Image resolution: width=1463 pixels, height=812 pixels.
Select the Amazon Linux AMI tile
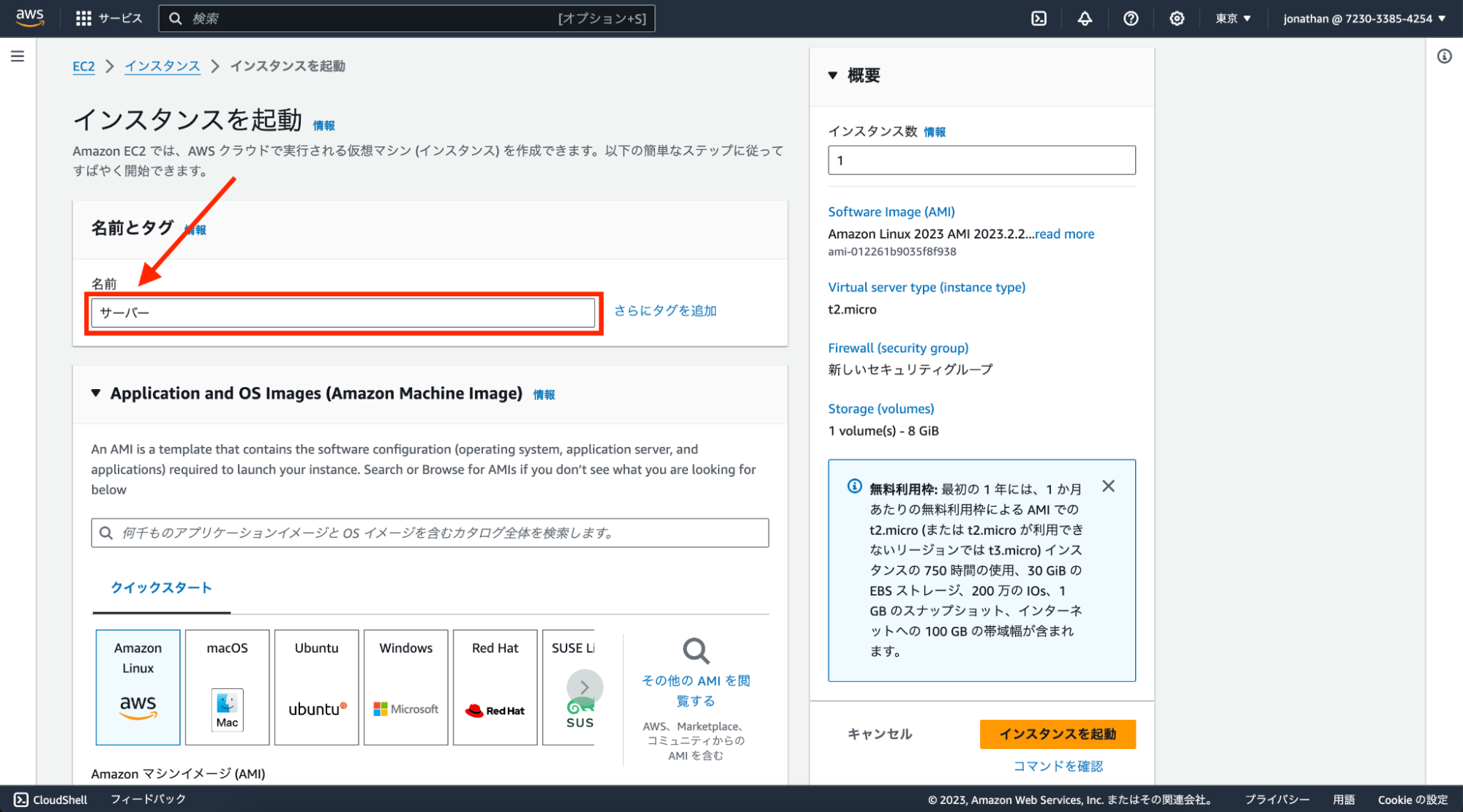pos(138,687)
